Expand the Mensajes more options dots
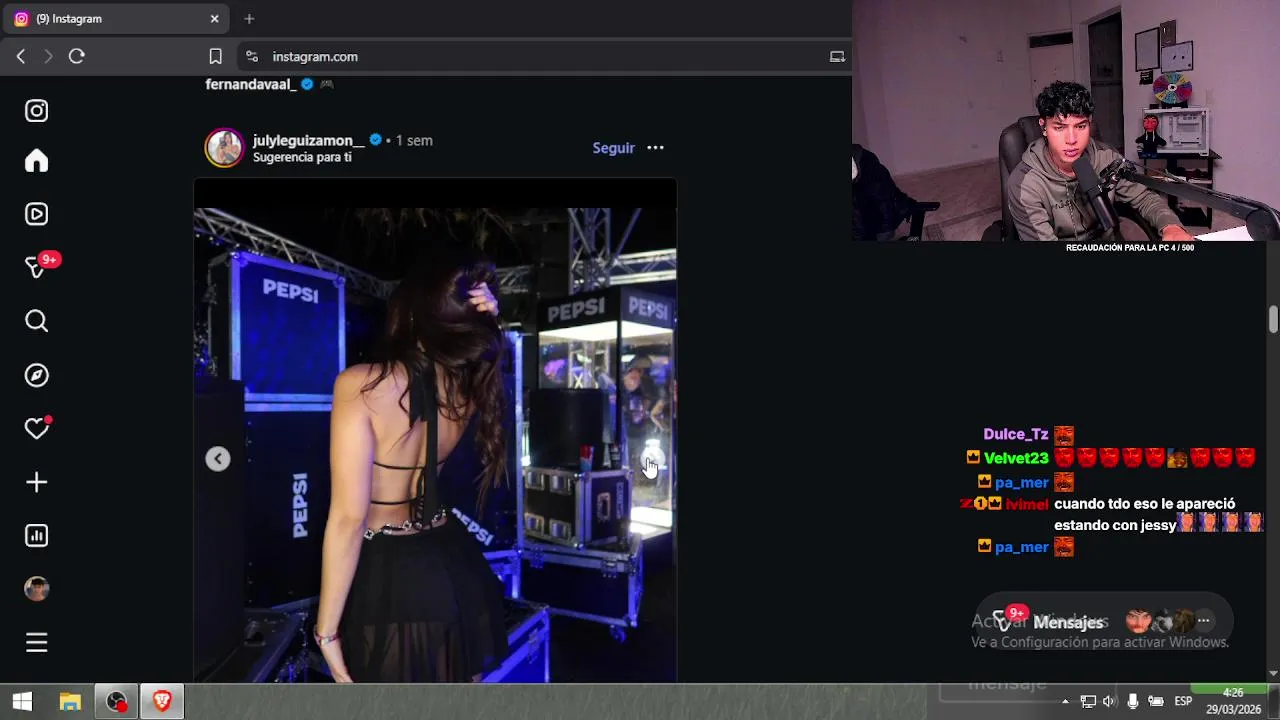The width and height of the screenshot is (1280, 720). [x=1204, y=621]
